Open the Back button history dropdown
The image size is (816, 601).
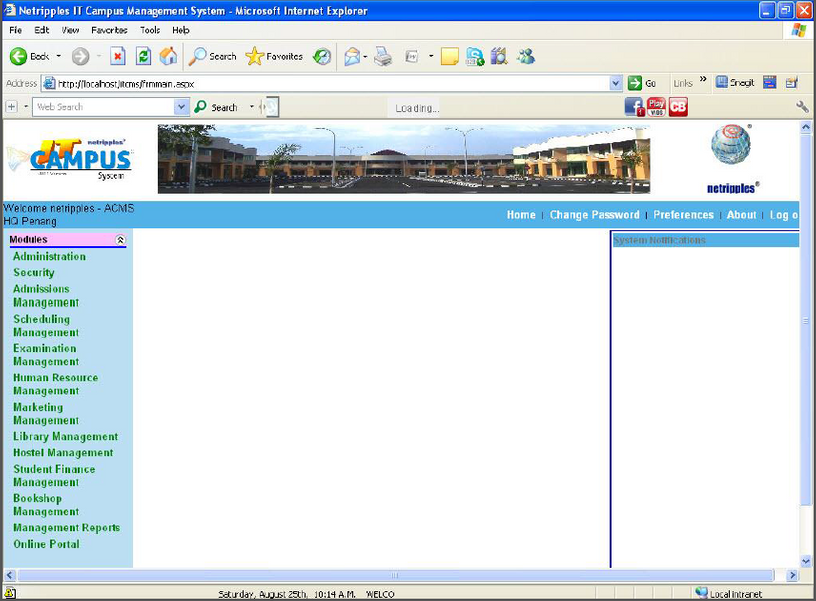(58, 56)
